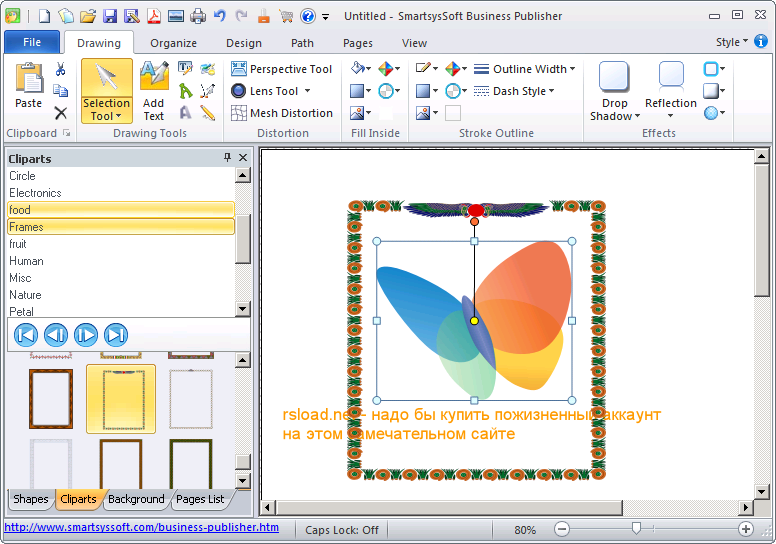Open the Background panel tab
The width and height of the screenshot is (776, 544).
tap(136, 499)
